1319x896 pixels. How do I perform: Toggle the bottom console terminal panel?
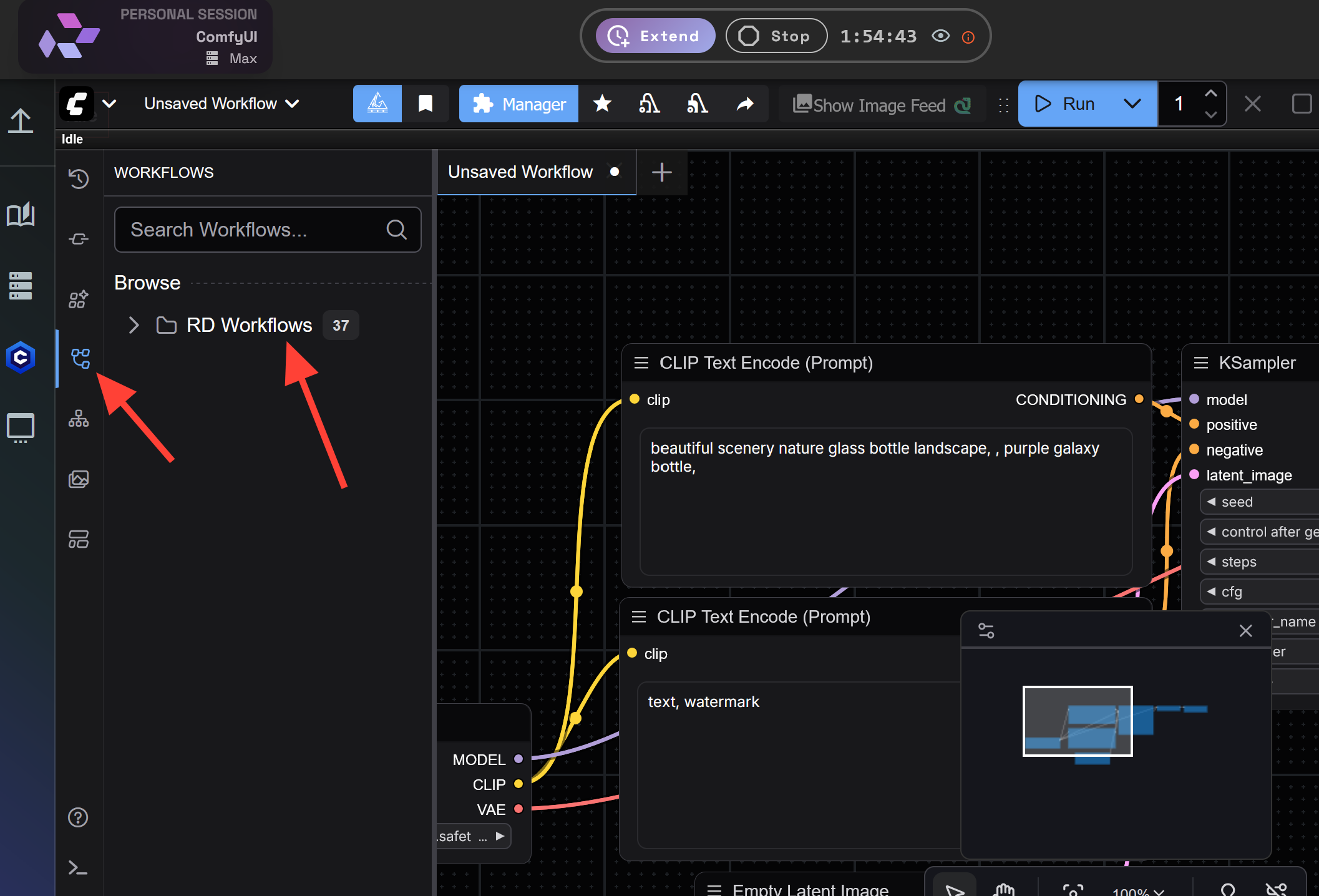click(78, 867)
